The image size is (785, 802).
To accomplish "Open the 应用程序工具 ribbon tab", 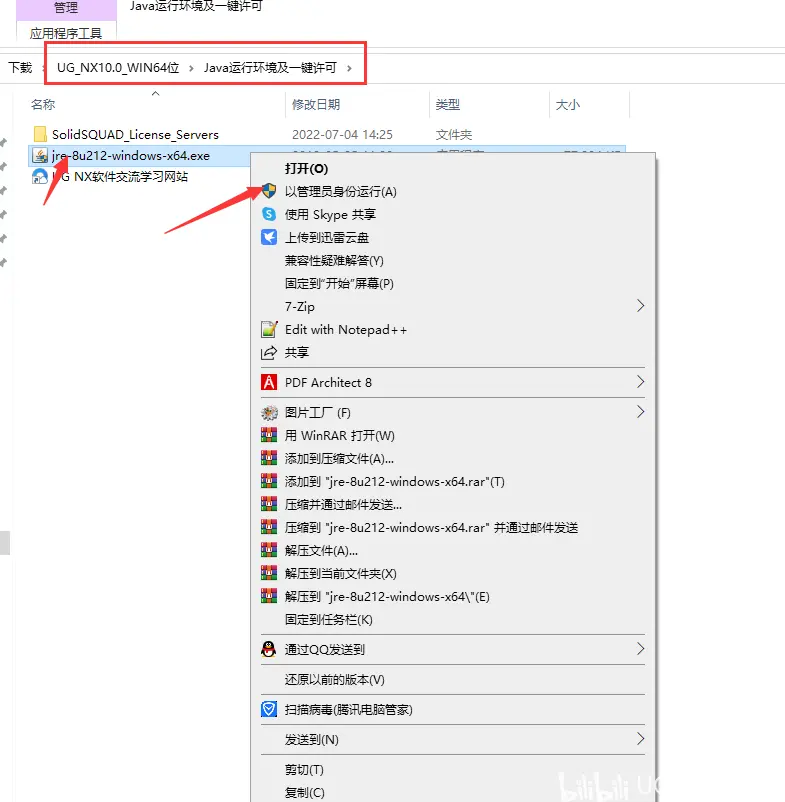I will click(66, 34).
